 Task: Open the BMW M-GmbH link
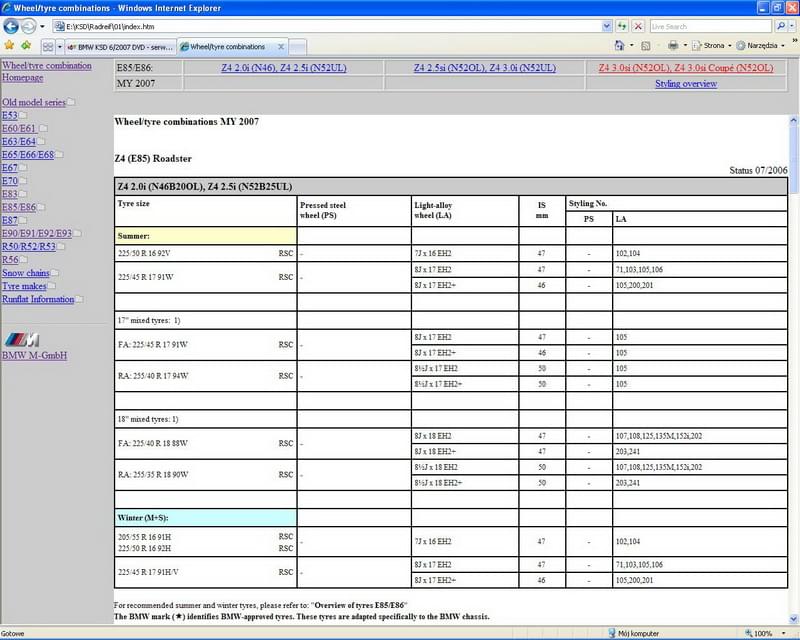pos(34,356)
